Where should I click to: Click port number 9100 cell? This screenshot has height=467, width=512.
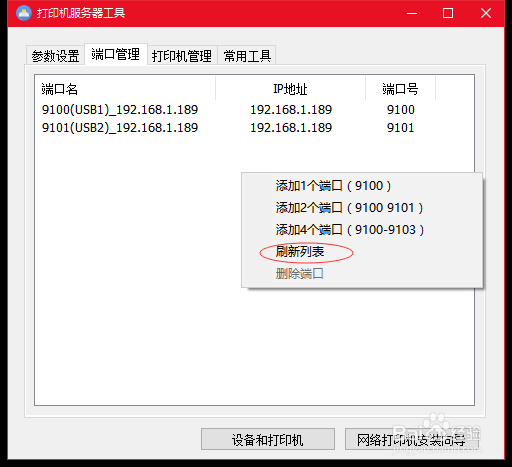click(x=401, y=110)
